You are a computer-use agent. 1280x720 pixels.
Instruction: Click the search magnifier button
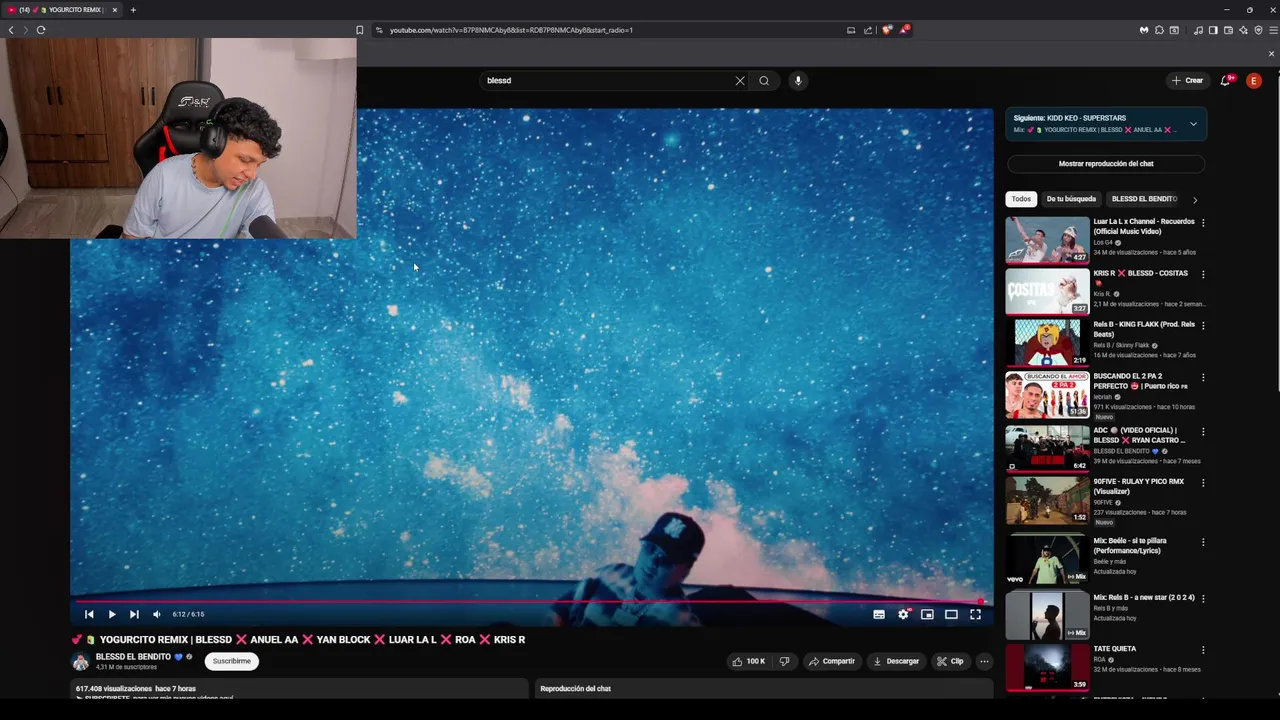click(x=764, y=81)
